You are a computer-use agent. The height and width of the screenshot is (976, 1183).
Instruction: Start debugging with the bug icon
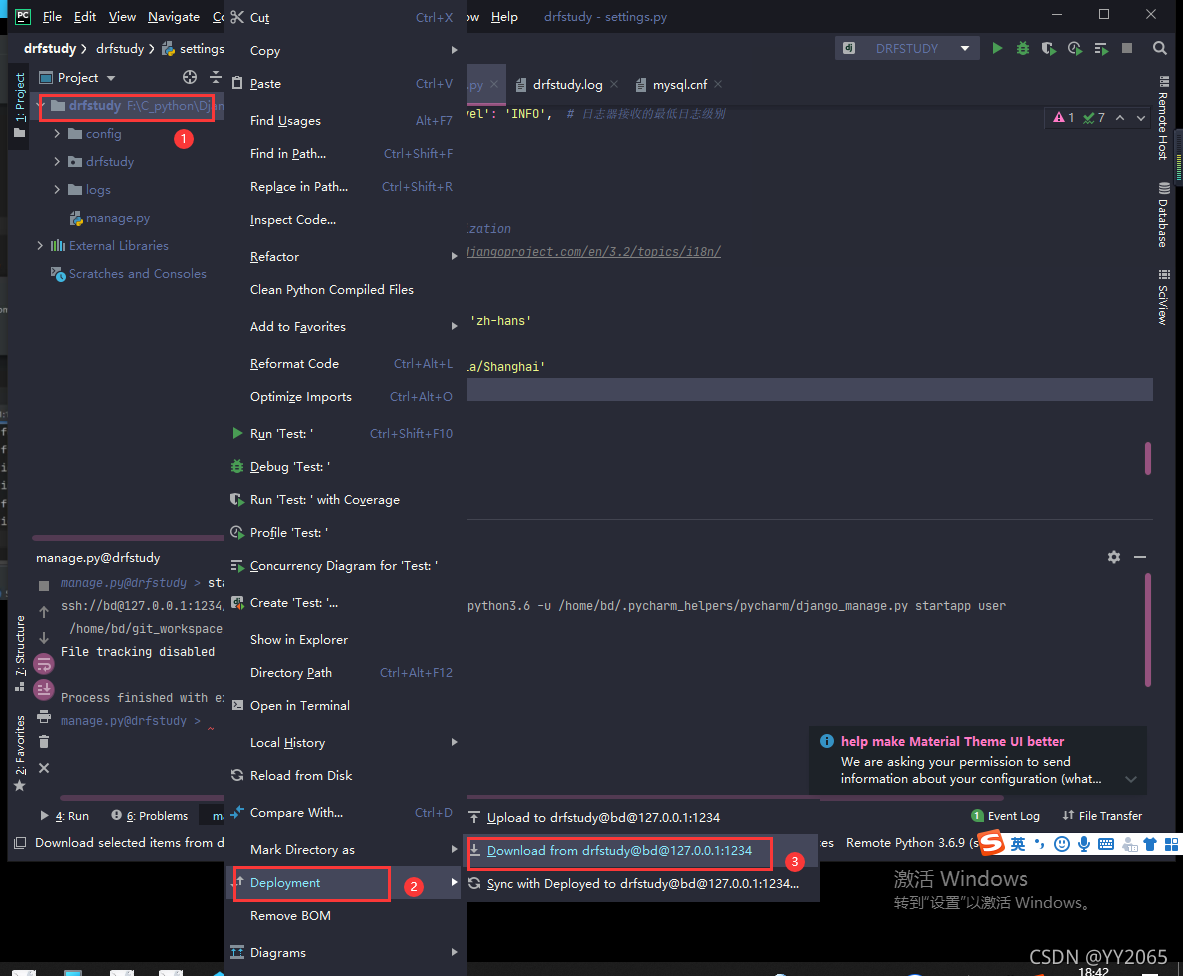pyautogui.click(x=1023, y=48)
